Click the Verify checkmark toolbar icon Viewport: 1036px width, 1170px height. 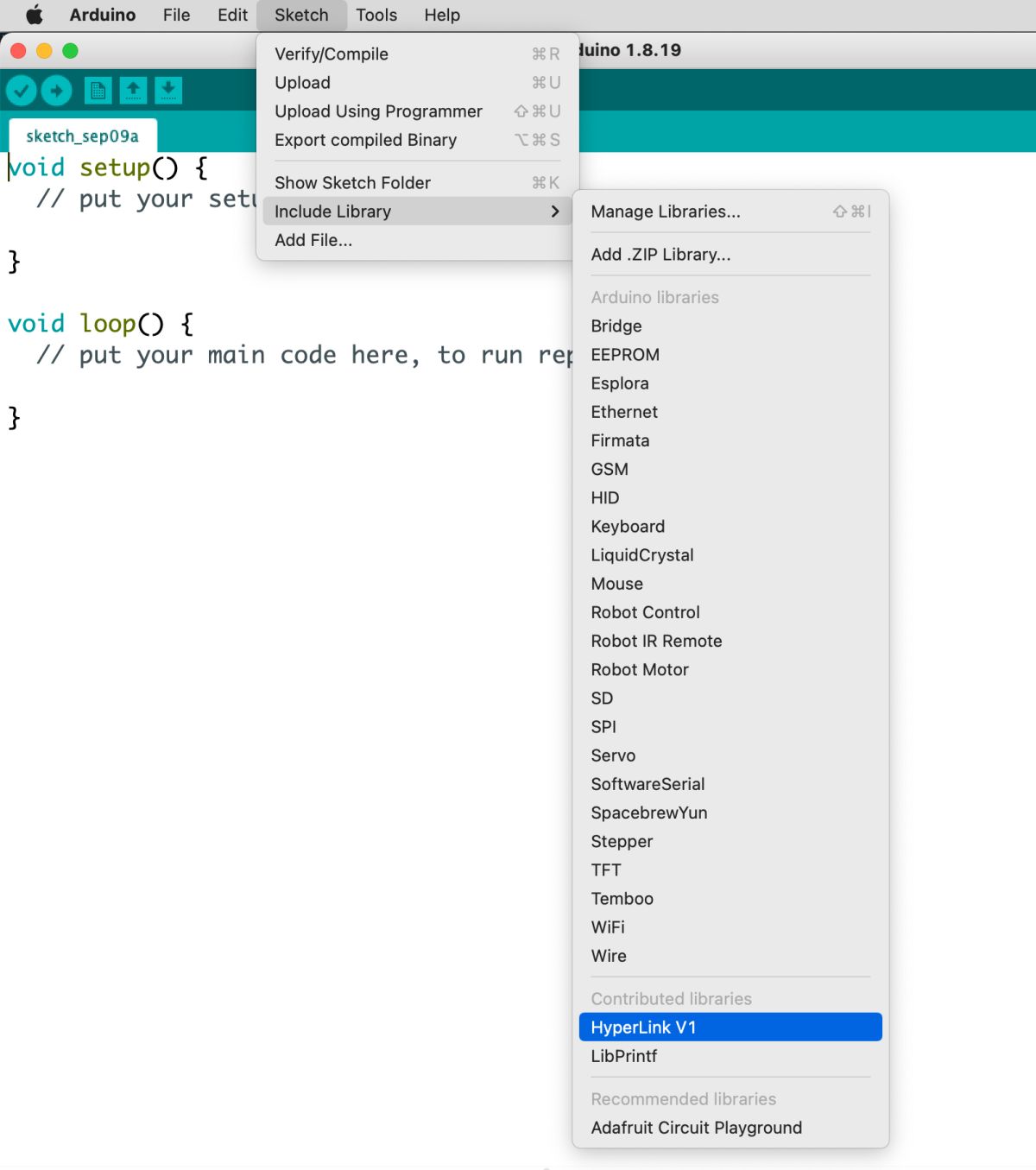[22, 90]
